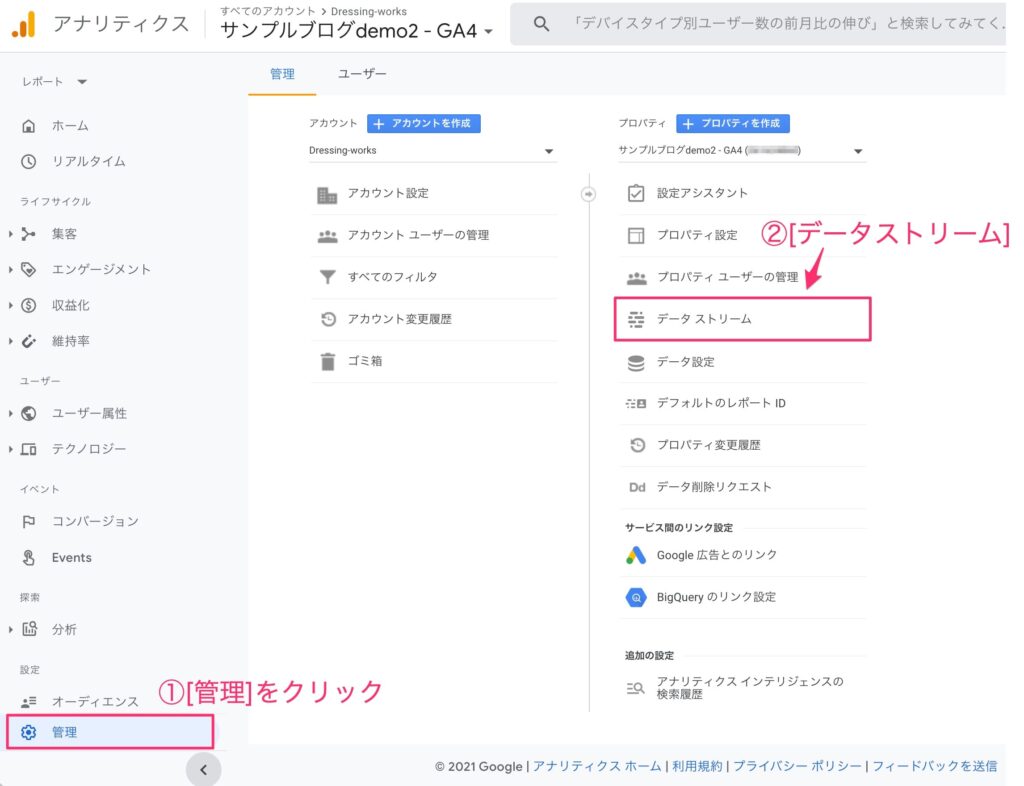Open プロパティ設定 menu item
The height and width of the screenshot is (786, 1024).
(743, 235)
